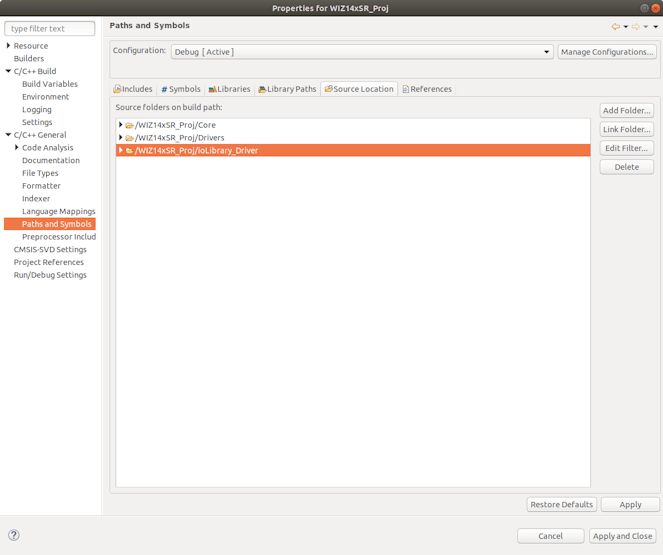
Task: Expand the /WIZ14xSR_Proj/Core source folder
Action: 121,125
